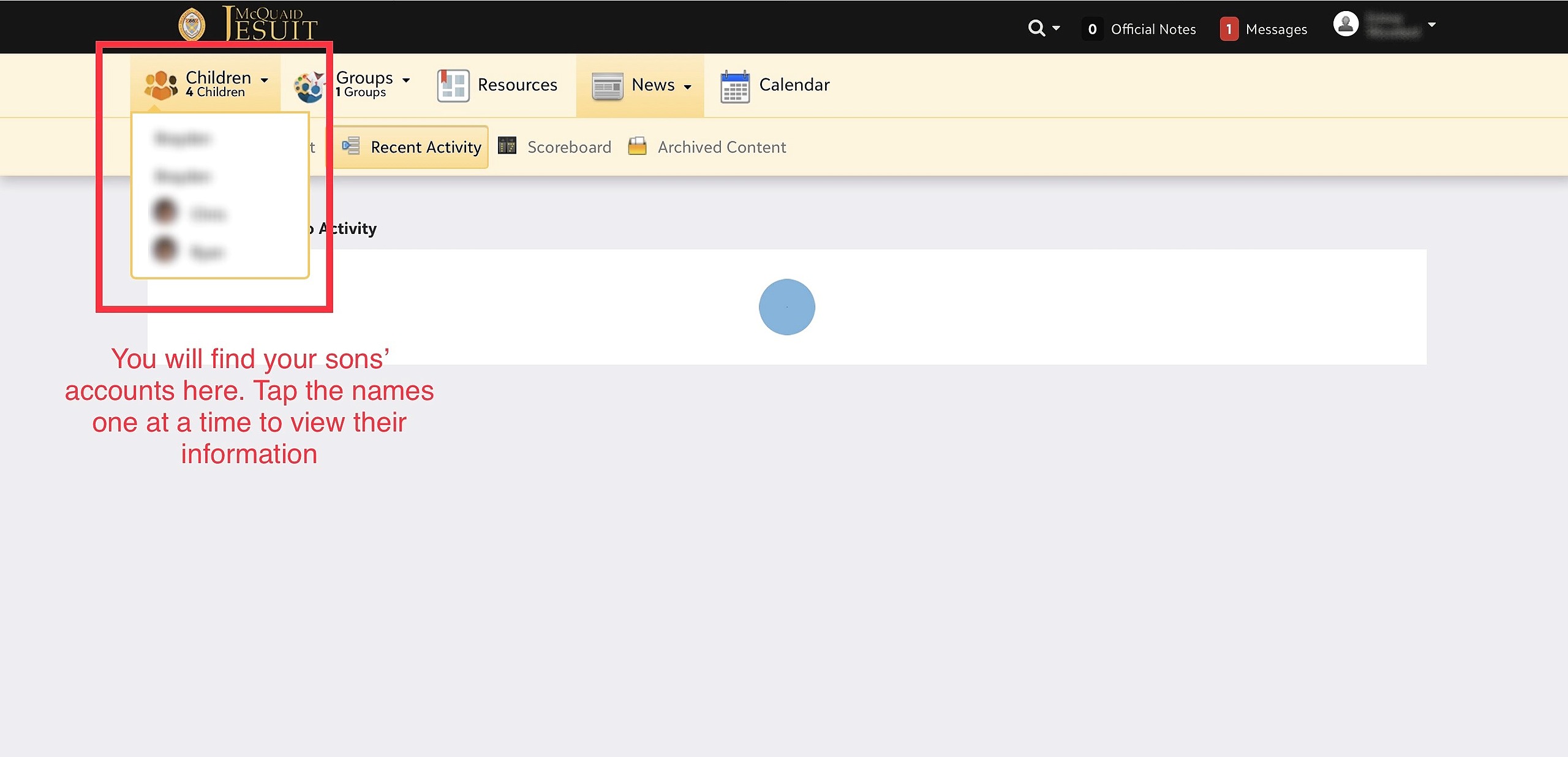
Task: Click the Scoreboard icon
Action: point(507,145)
